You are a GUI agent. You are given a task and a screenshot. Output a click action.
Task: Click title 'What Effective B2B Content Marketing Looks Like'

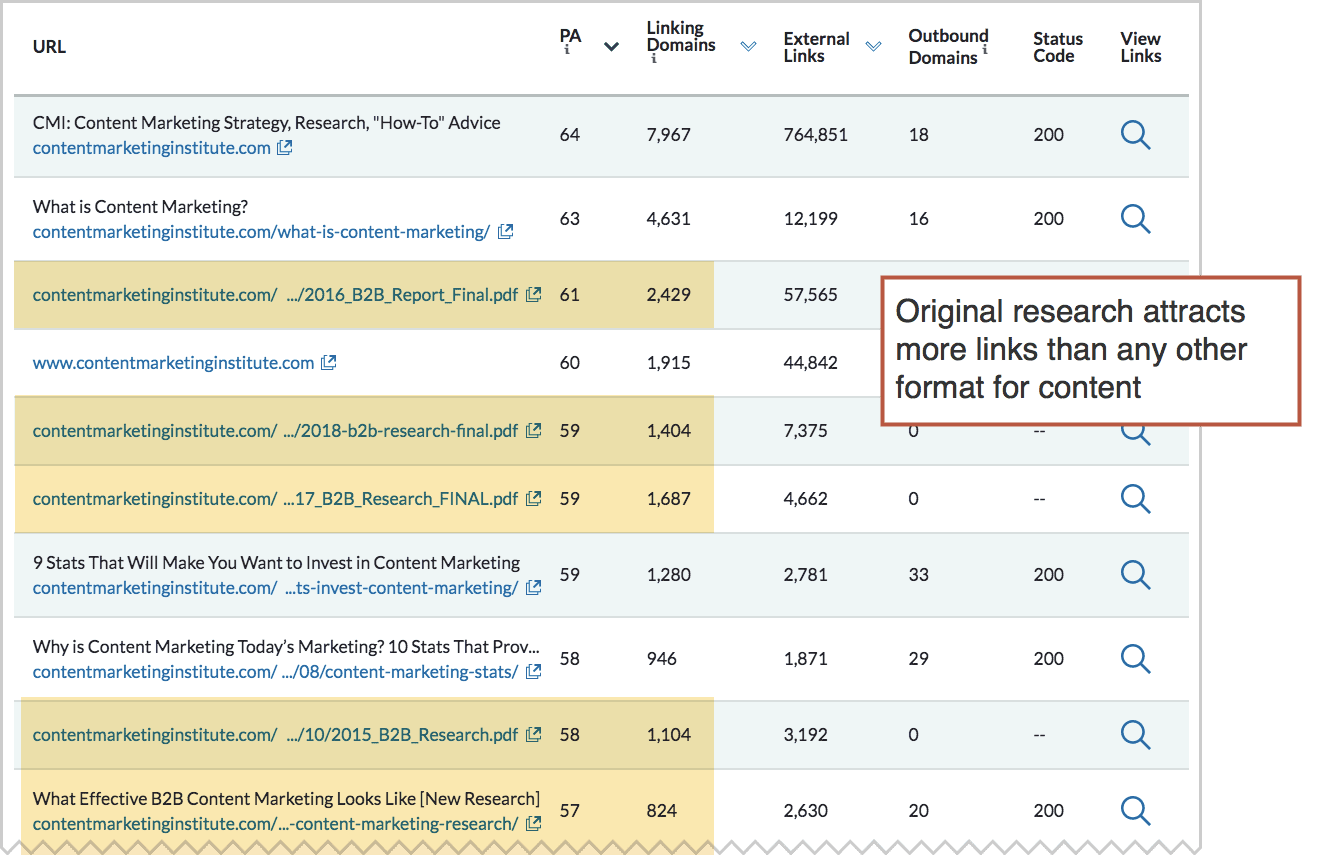click(286, 799)
